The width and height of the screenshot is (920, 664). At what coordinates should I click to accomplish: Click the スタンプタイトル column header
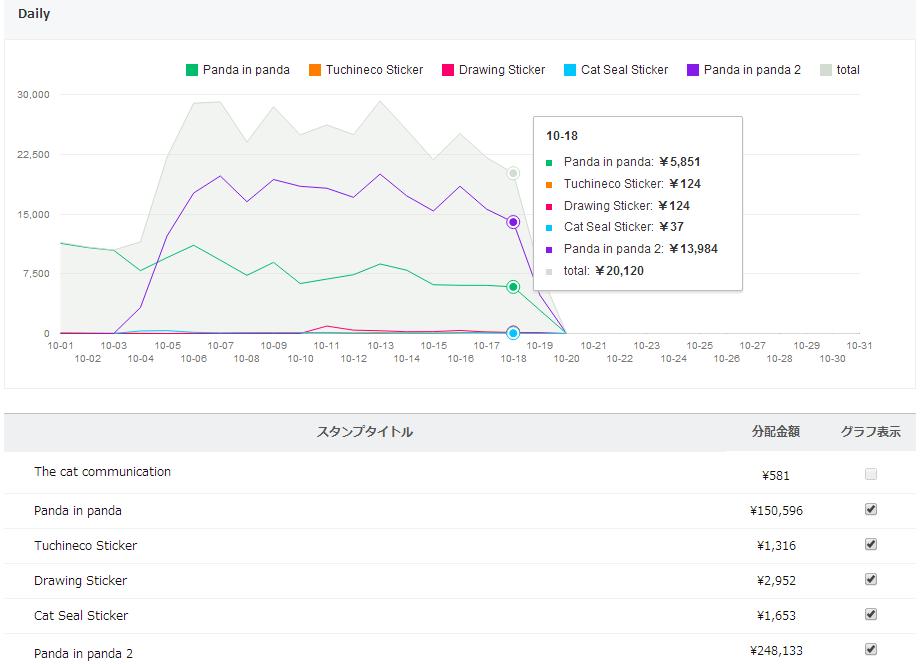point(365,432)
